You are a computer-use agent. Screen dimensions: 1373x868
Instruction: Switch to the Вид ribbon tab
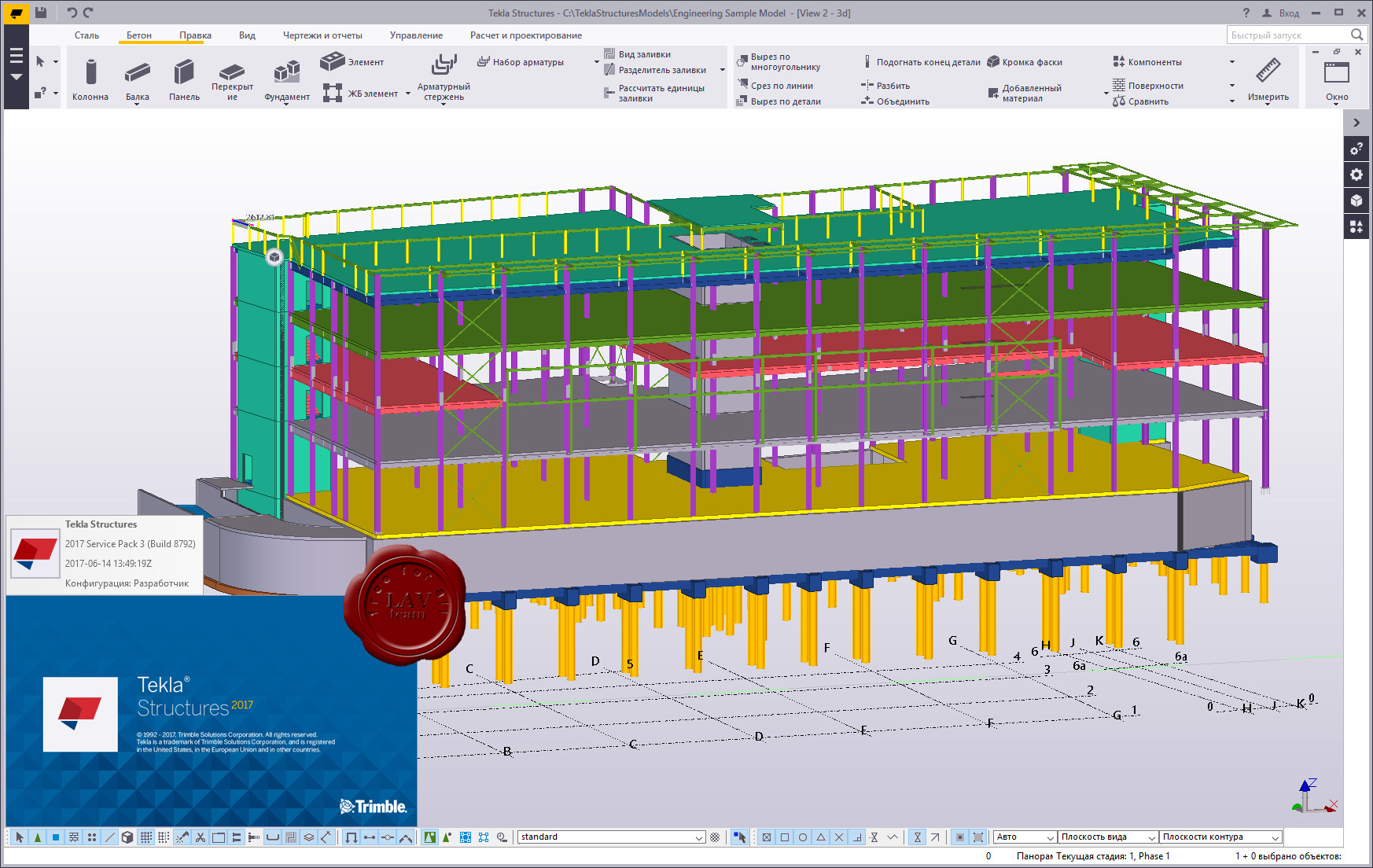tap(247, 35)
